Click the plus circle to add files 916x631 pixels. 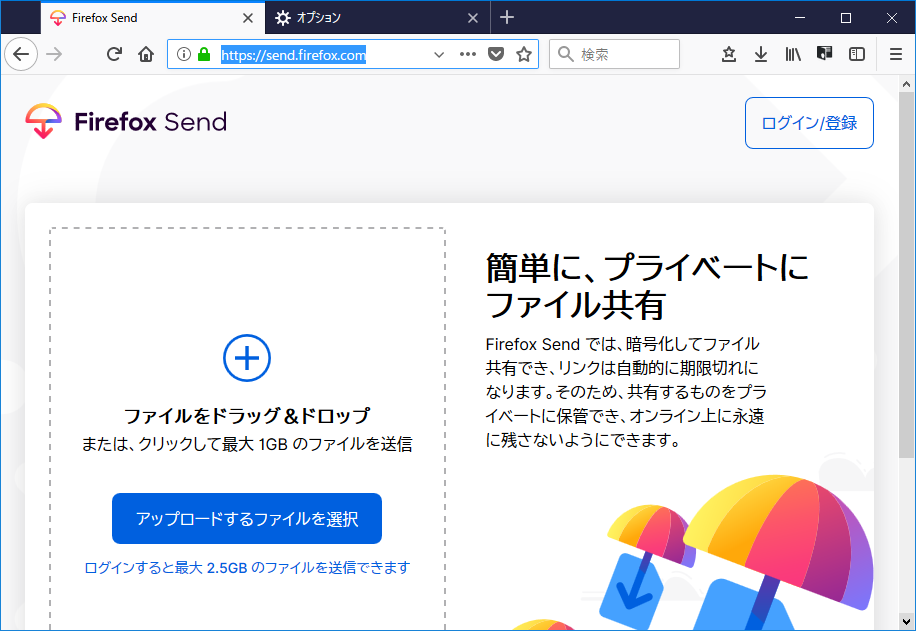(247, 358)
